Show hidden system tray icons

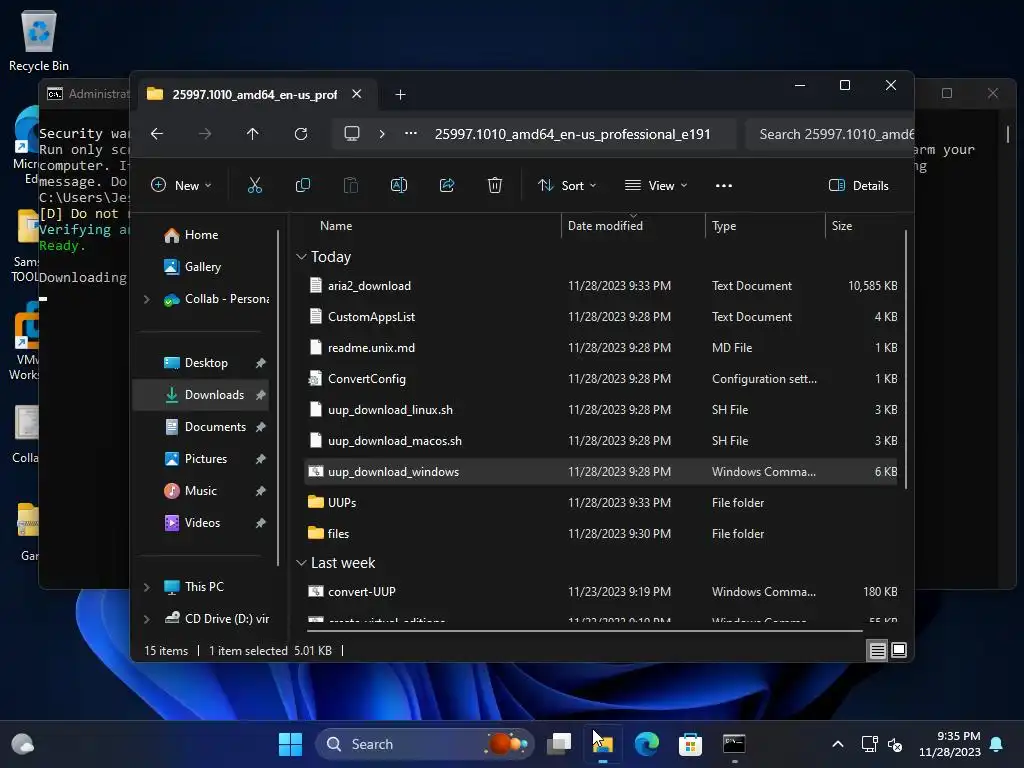point(838,744)
